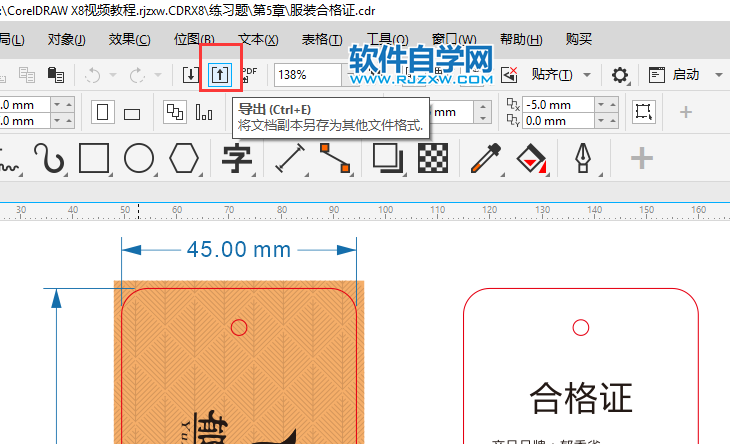Select the Parallel Dimension tool
The height and width of the screenshot is (444, 730).
pyautogui.click(x=290, y=158)
